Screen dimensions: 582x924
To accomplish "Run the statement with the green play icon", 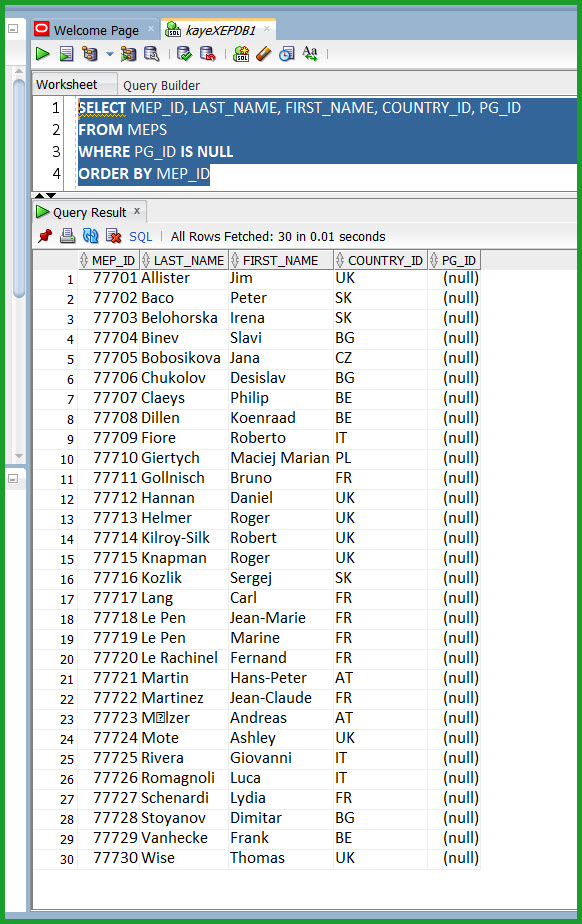I will pyautogui.click(x=42, y=54).
